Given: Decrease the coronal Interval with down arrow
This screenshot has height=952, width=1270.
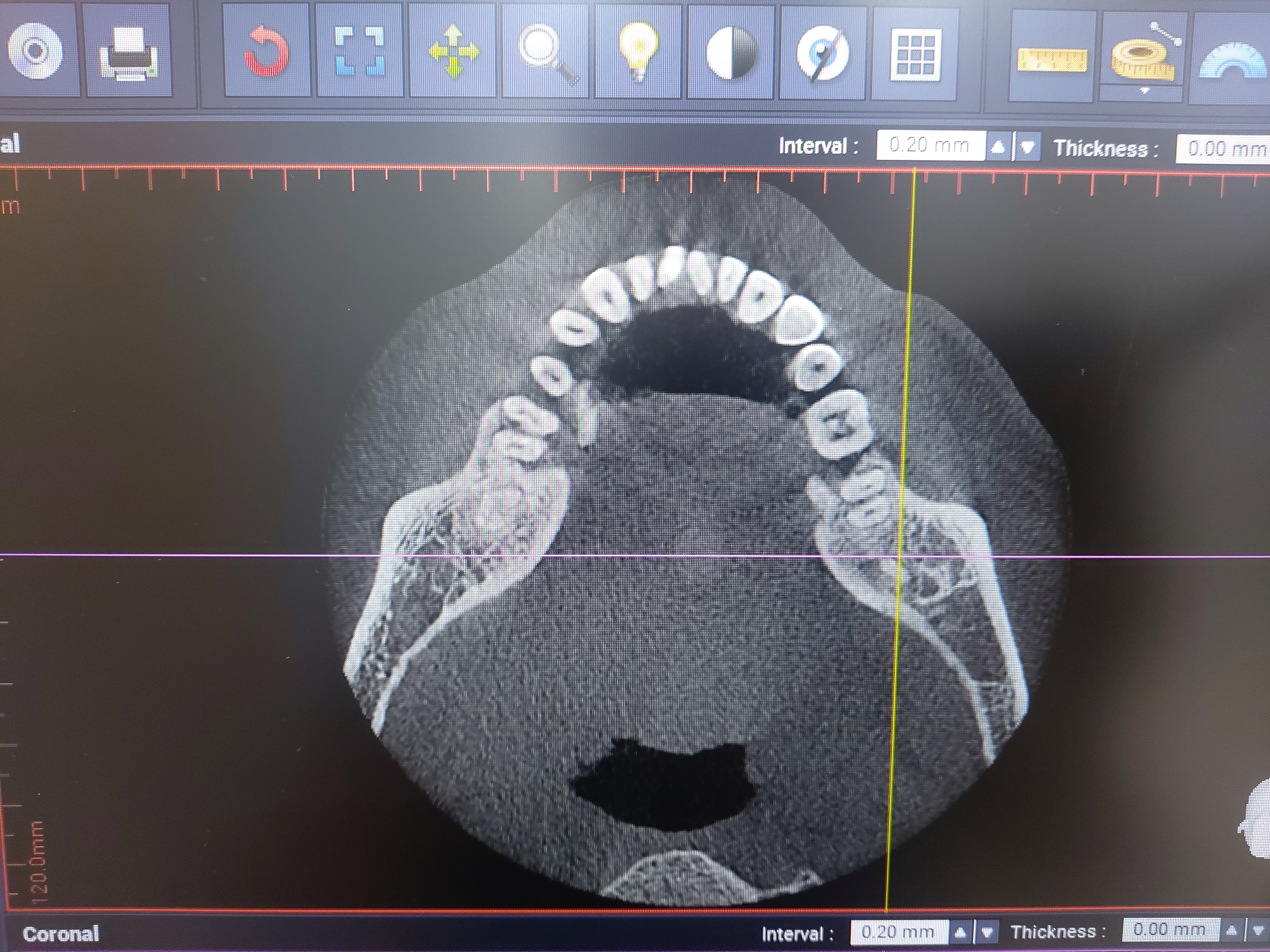Looking at the screenshot, I should (x=987, y=932).
